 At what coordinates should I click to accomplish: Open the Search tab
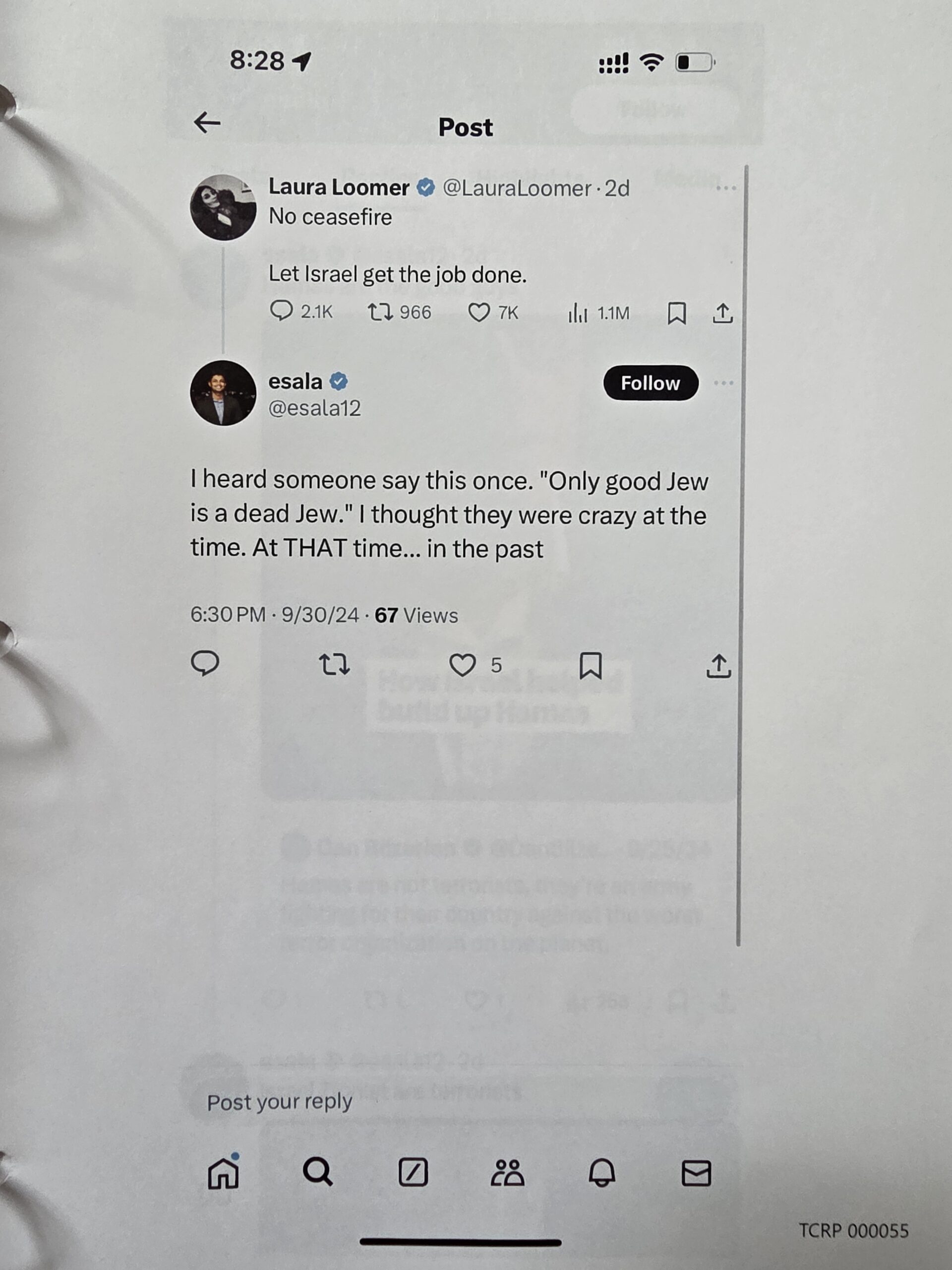317,1172
